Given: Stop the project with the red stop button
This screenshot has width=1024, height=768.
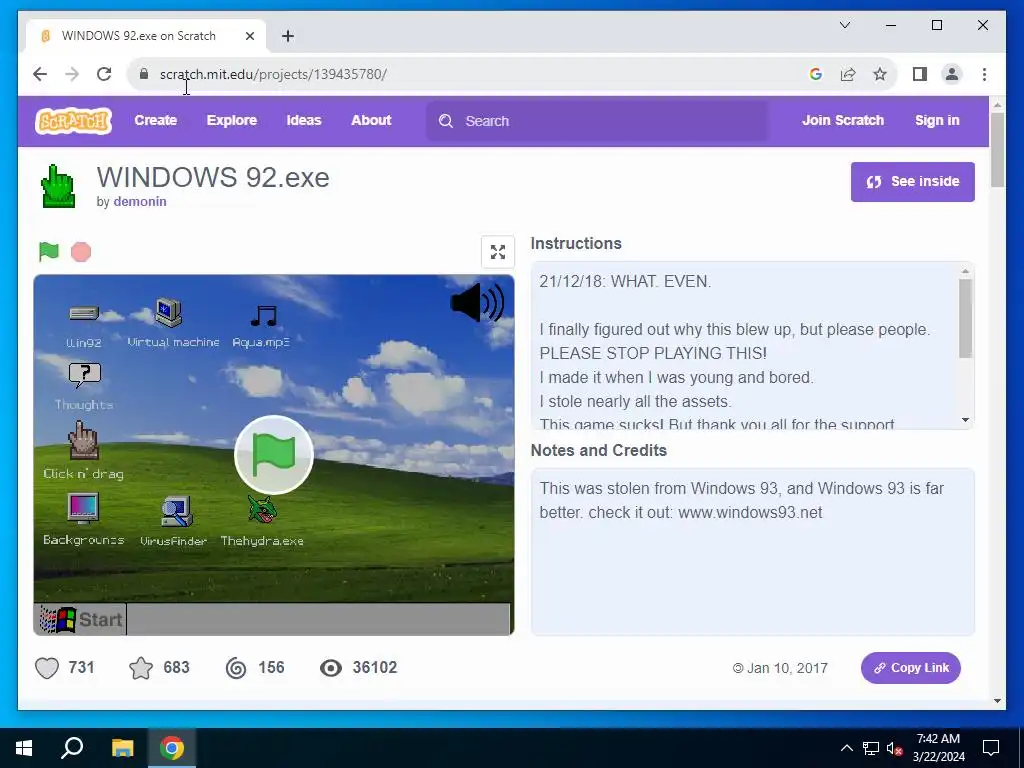Looking at the screenshot, I should pos(81,251).
